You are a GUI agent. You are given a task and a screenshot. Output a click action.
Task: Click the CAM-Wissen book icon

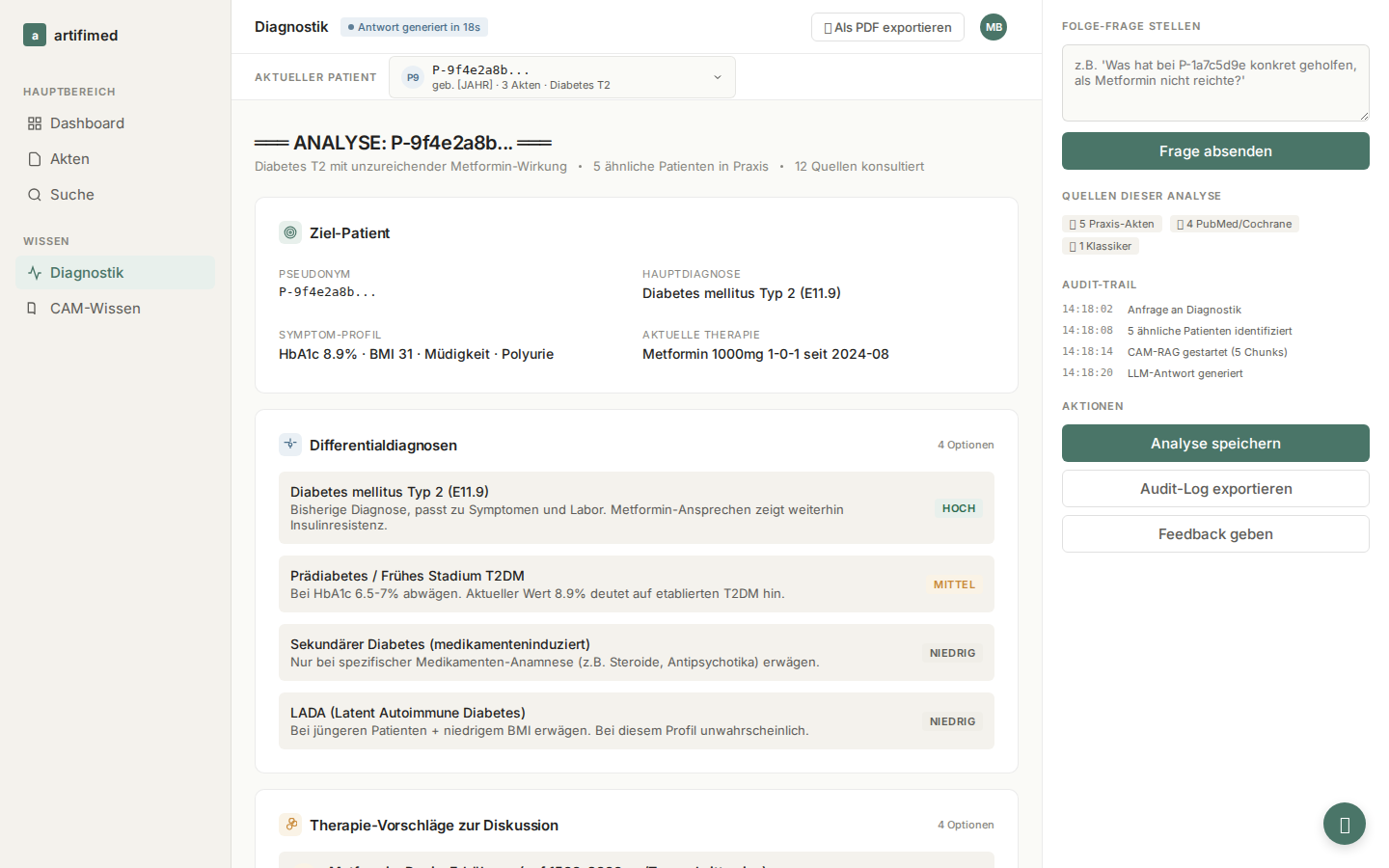(x=32, y=309)
